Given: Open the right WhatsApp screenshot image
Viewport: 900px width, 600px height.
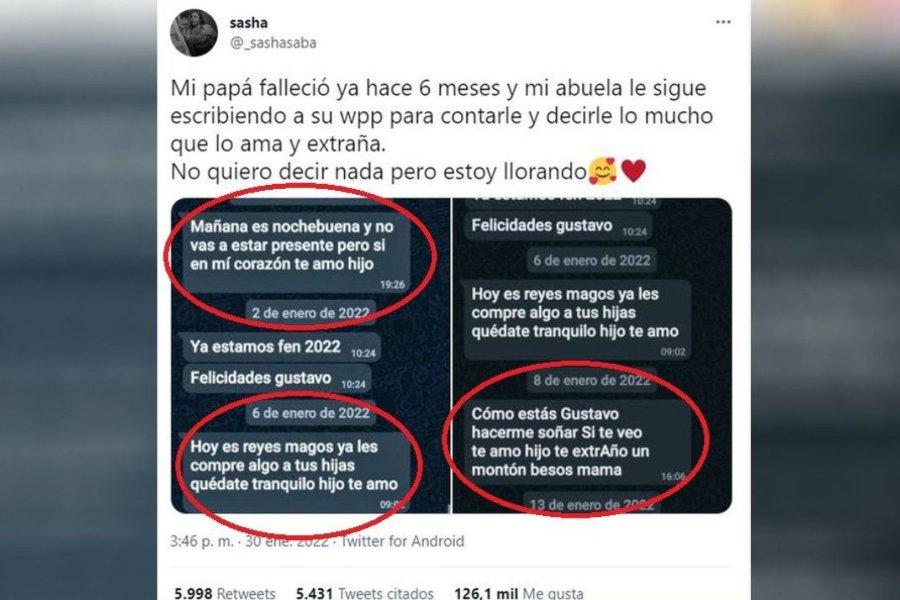Looking at the screenshot, I should [x=592, y=355].
